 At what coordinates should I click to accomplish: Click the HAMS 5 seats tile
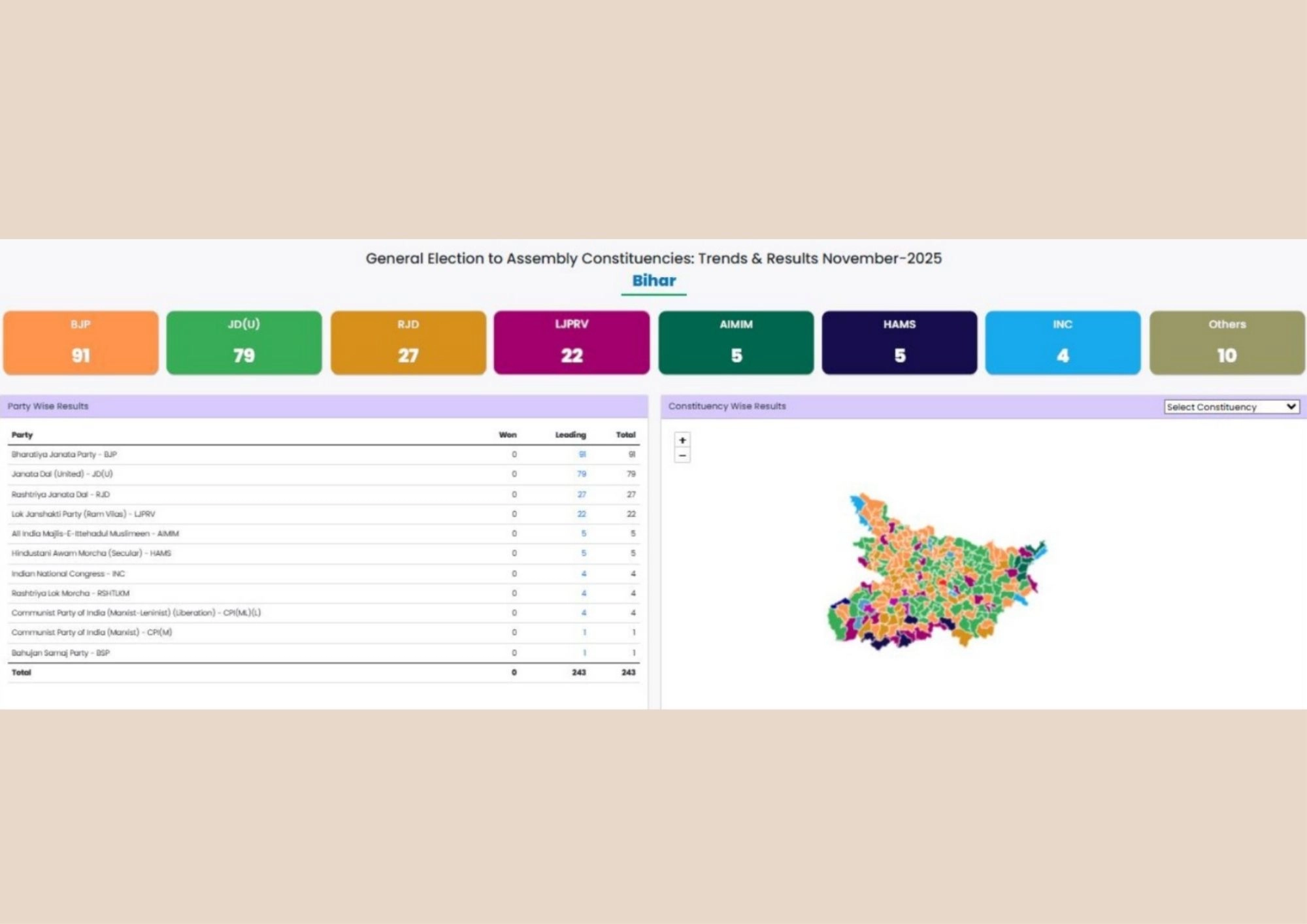point(900,342)
